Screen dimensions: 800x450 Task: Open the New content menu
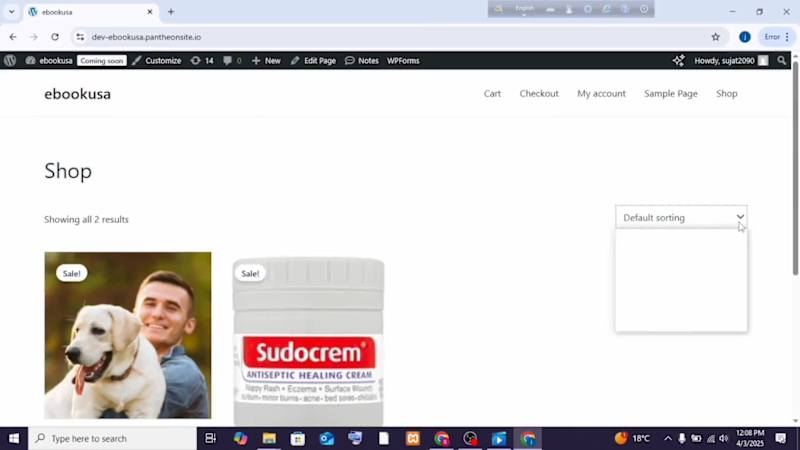tap(266, 60)
